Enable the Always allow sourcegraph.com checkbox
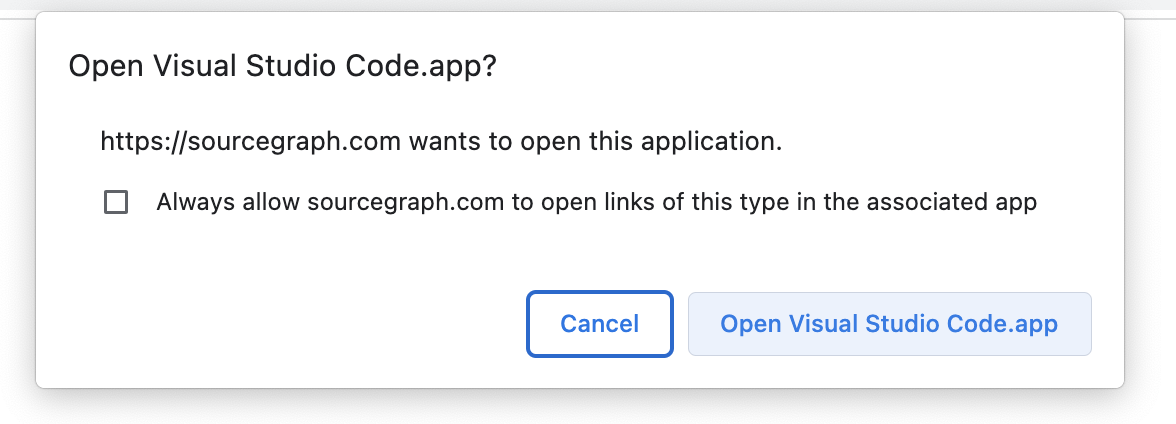 point(116,203)
